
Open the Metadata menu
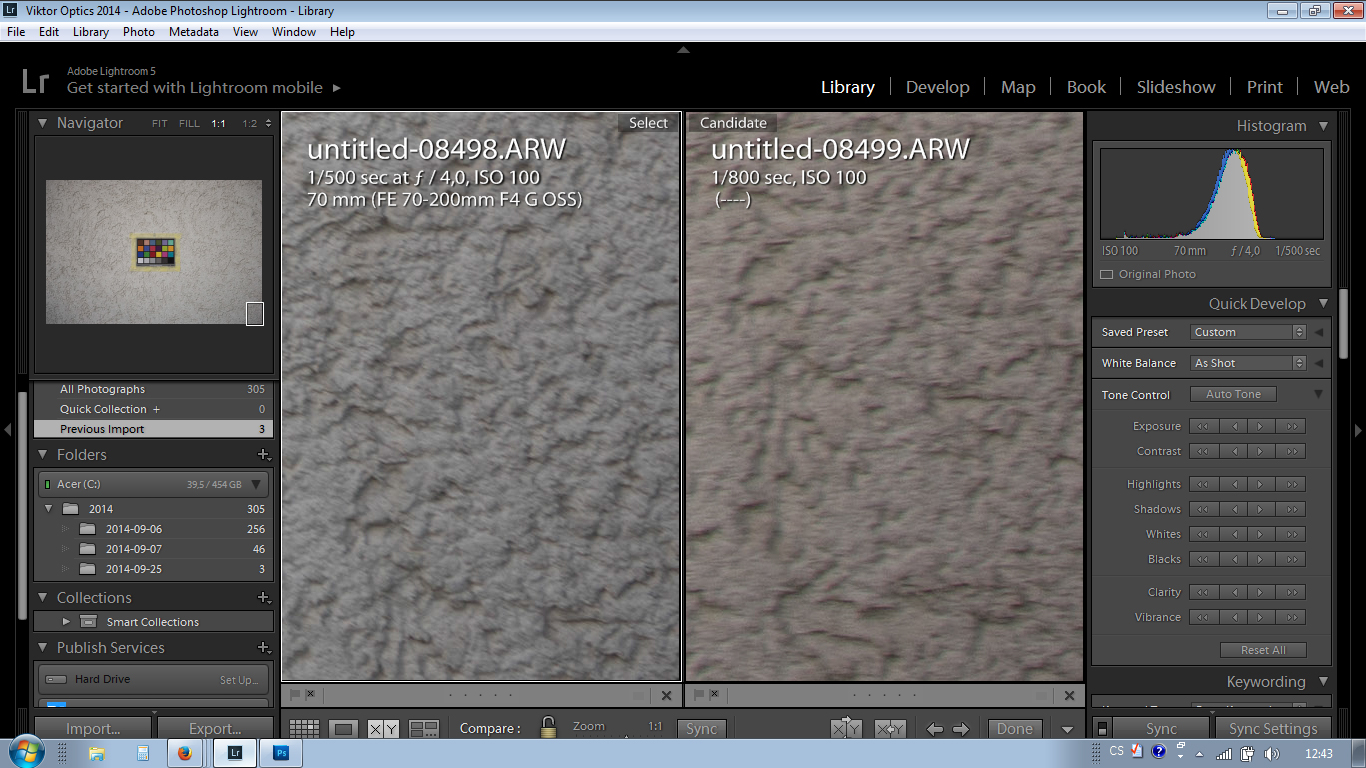coord(193,32)
